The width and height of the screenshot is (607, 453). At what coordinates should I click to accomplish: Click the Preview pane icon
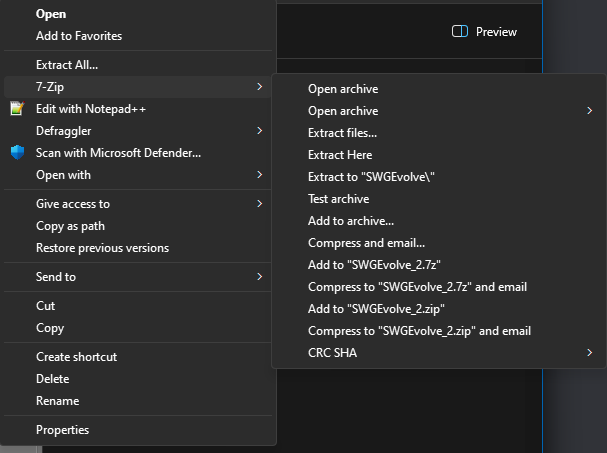pyautogui.click(x=460, y=32)
